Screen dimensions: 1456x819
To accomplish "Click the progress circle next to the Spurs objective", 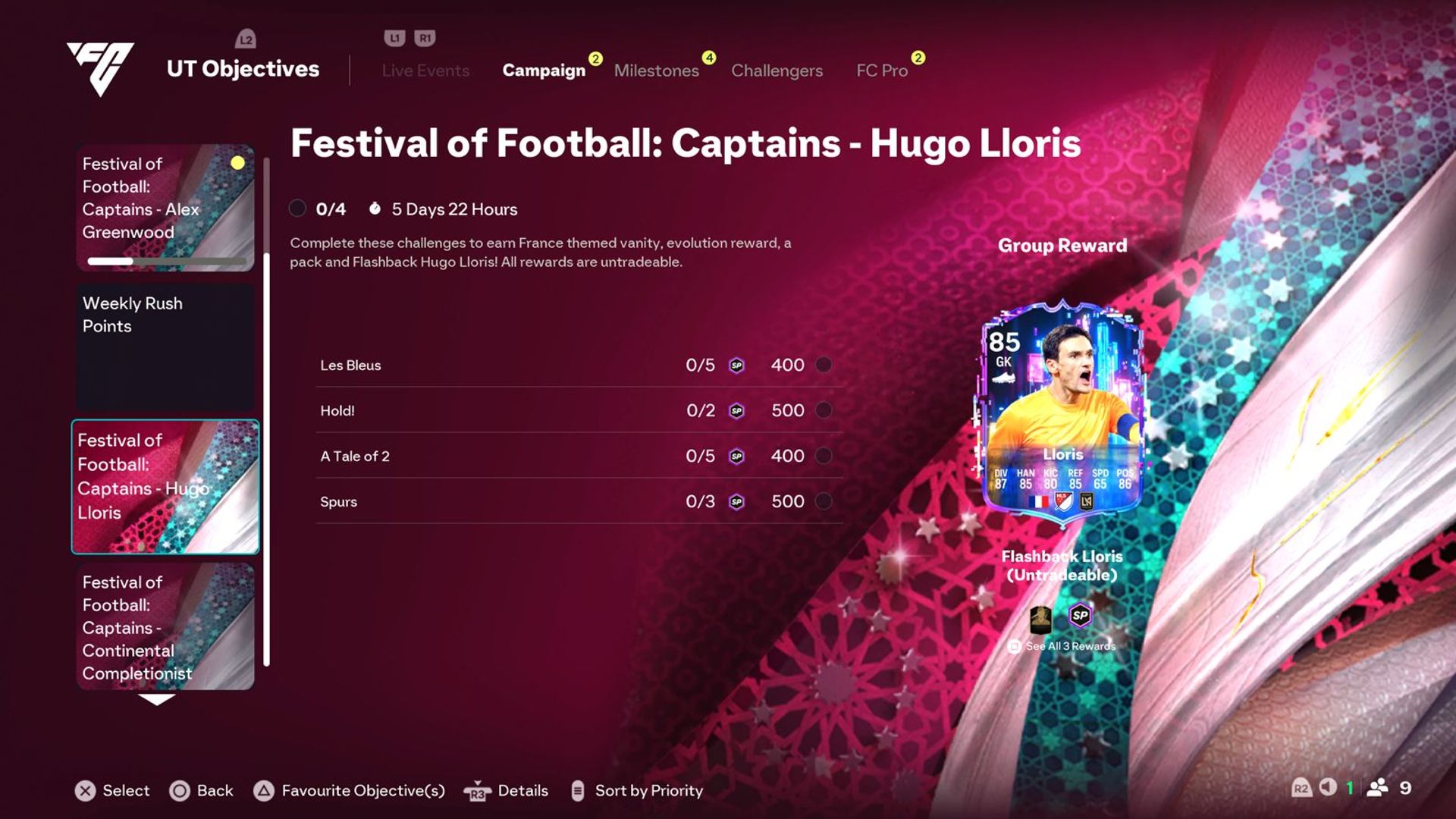I will [824, 501].
